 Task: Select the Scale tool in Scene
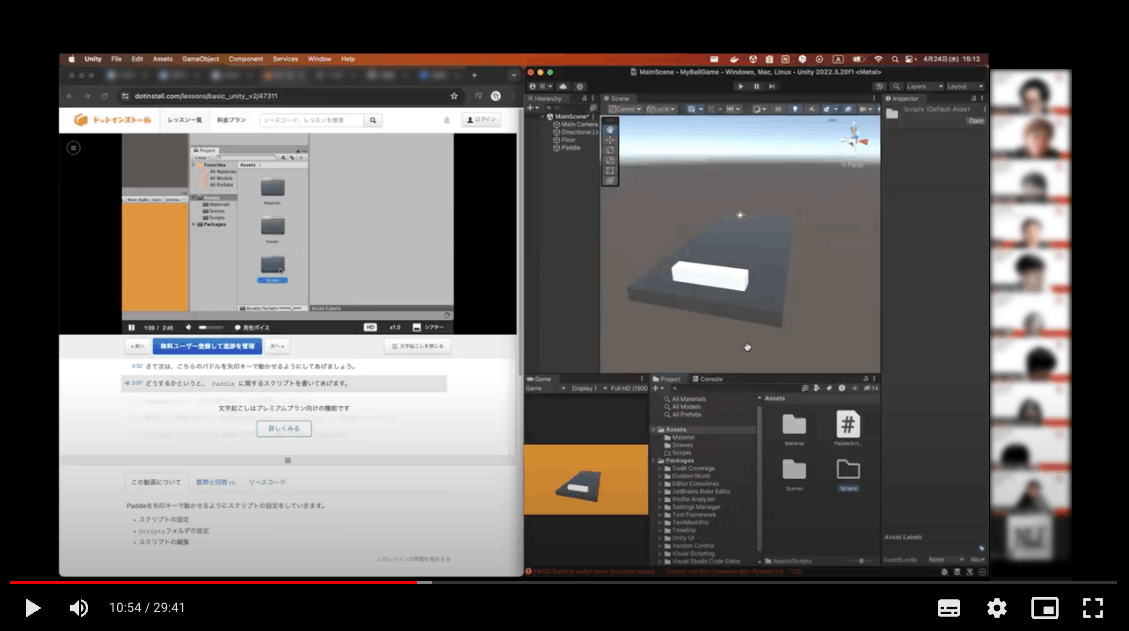click(x=610, y=161)
